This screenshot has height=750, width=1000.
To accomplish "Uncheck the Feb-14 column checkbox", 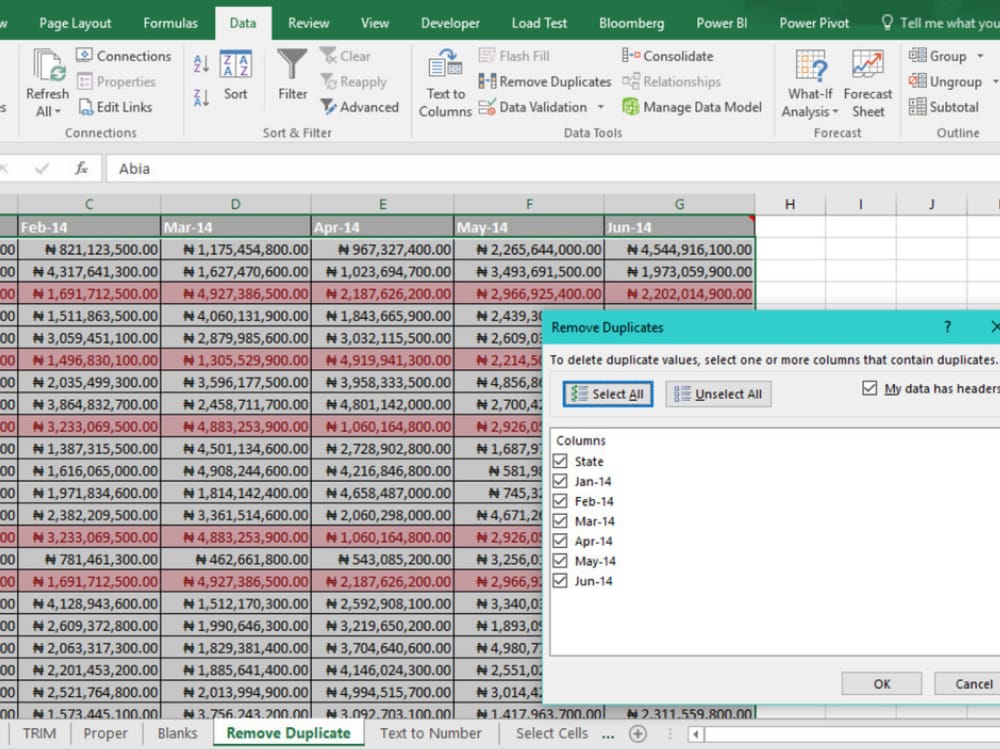I will 561,501.
